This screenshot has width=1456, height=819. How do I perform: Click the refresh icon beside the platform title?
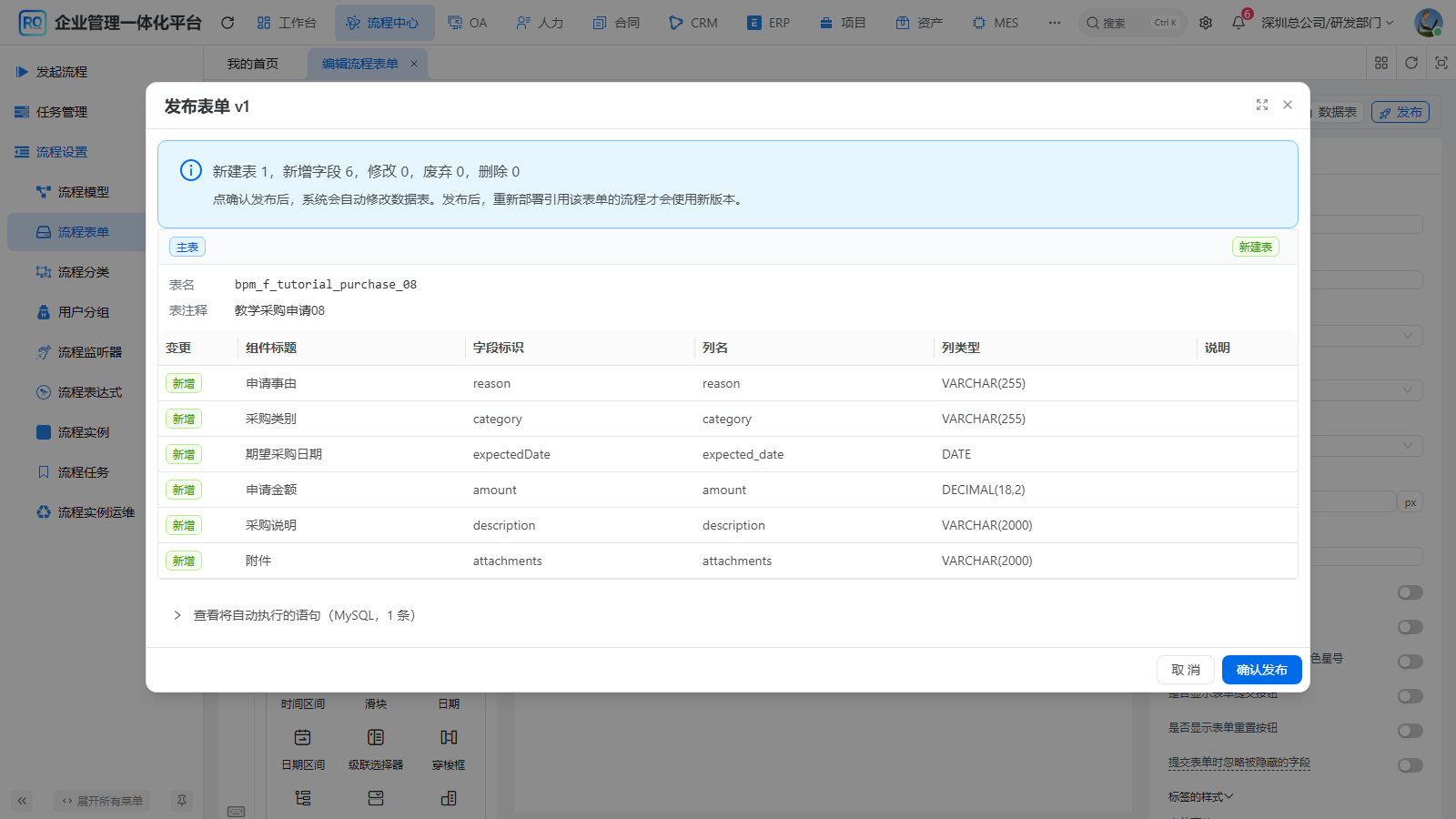pos(227,23)
